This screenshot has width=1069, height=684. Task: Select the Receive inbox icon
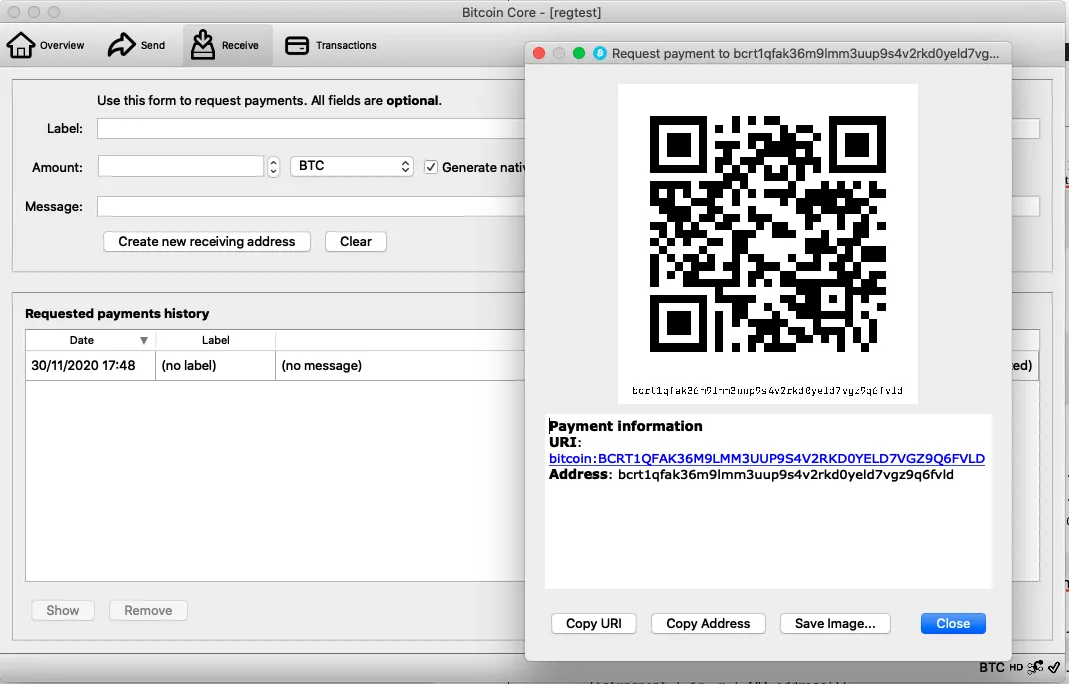coord(203,45)
